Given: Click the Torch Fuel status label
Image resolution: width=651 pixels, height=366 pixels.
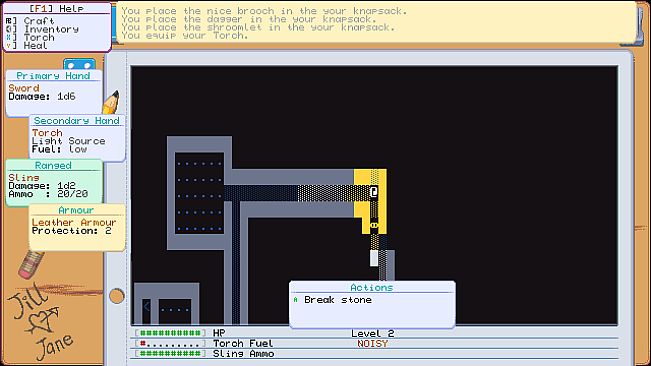Looking at the screenshot, I should point(243,343).
